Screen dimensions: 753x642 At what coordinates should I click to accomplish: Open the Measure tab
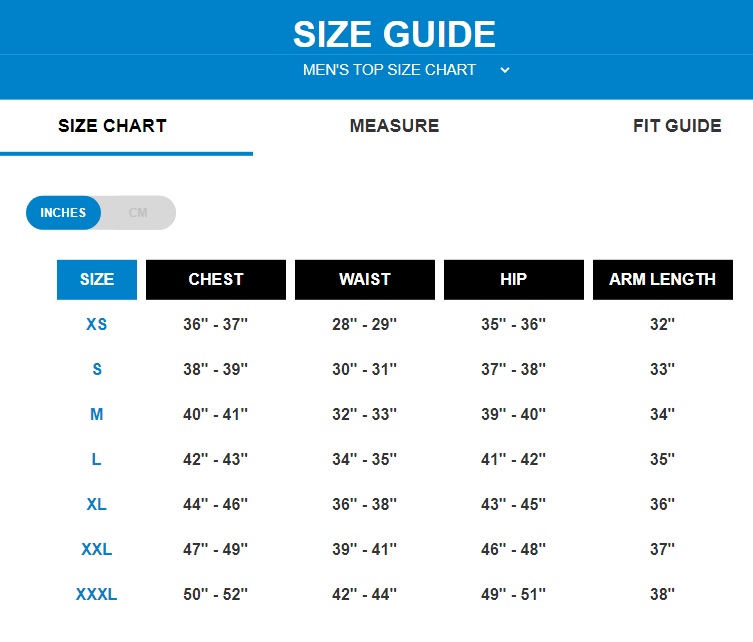pyautogui.click(x=394, y=126)
